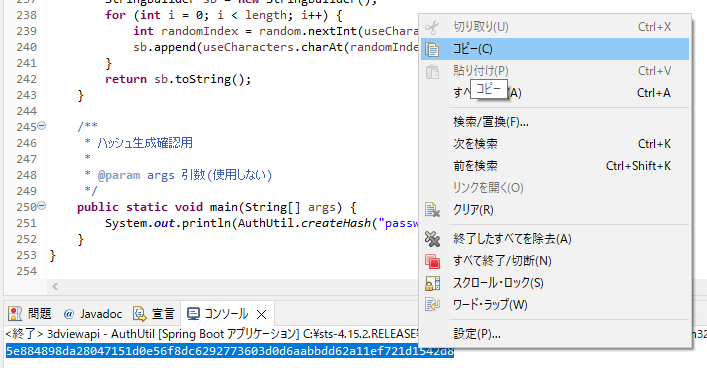Collapse the Javadoc comment at line 245
The image size is (707, 368).
pos(41,126)
